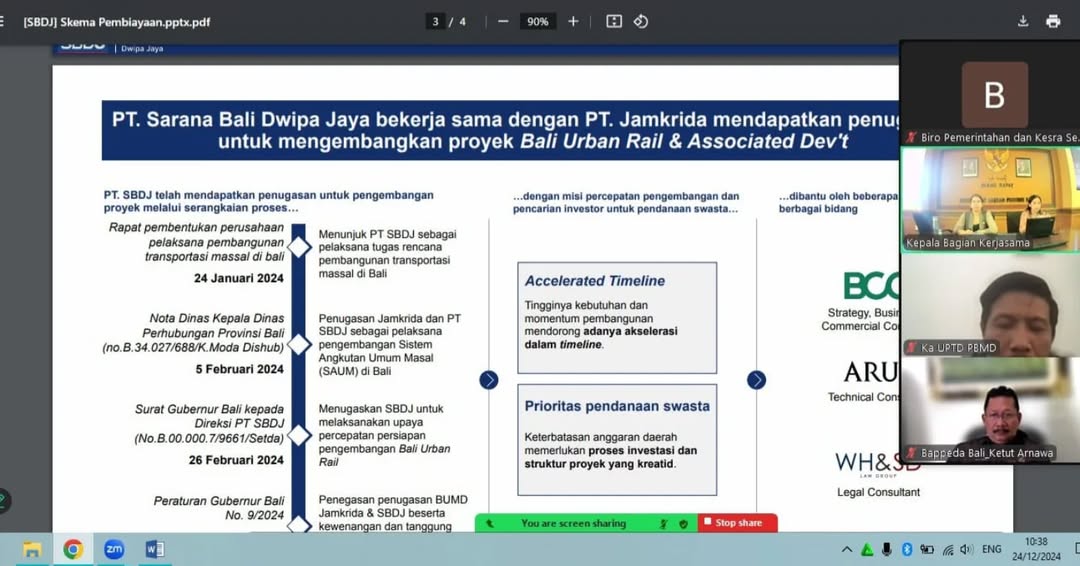The width and height of the screenshot is (1080, 566).
Task: Open File Explorer from taskbar
Action: coord(32,549)
